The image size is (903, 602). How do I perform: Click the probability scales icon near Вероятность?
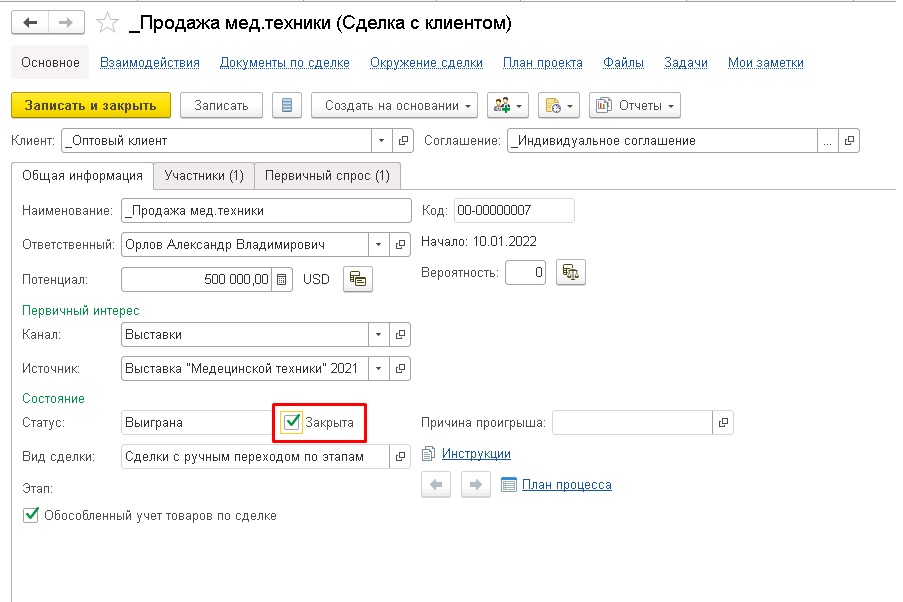[570, 271]
